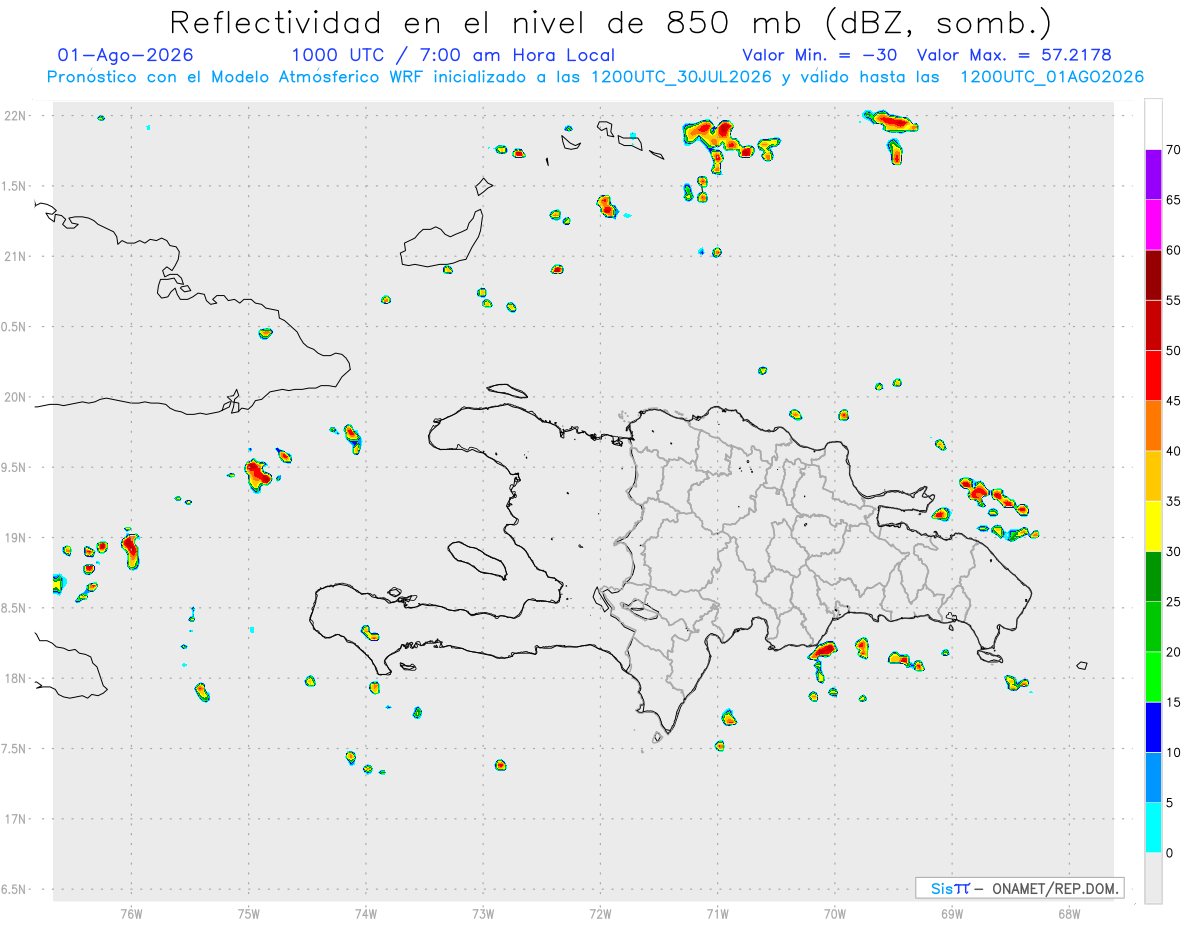1200x927 pixels.
Task: Pick the medium green 20–25 dBZ colorbar segment
Action: point(1153,627)
